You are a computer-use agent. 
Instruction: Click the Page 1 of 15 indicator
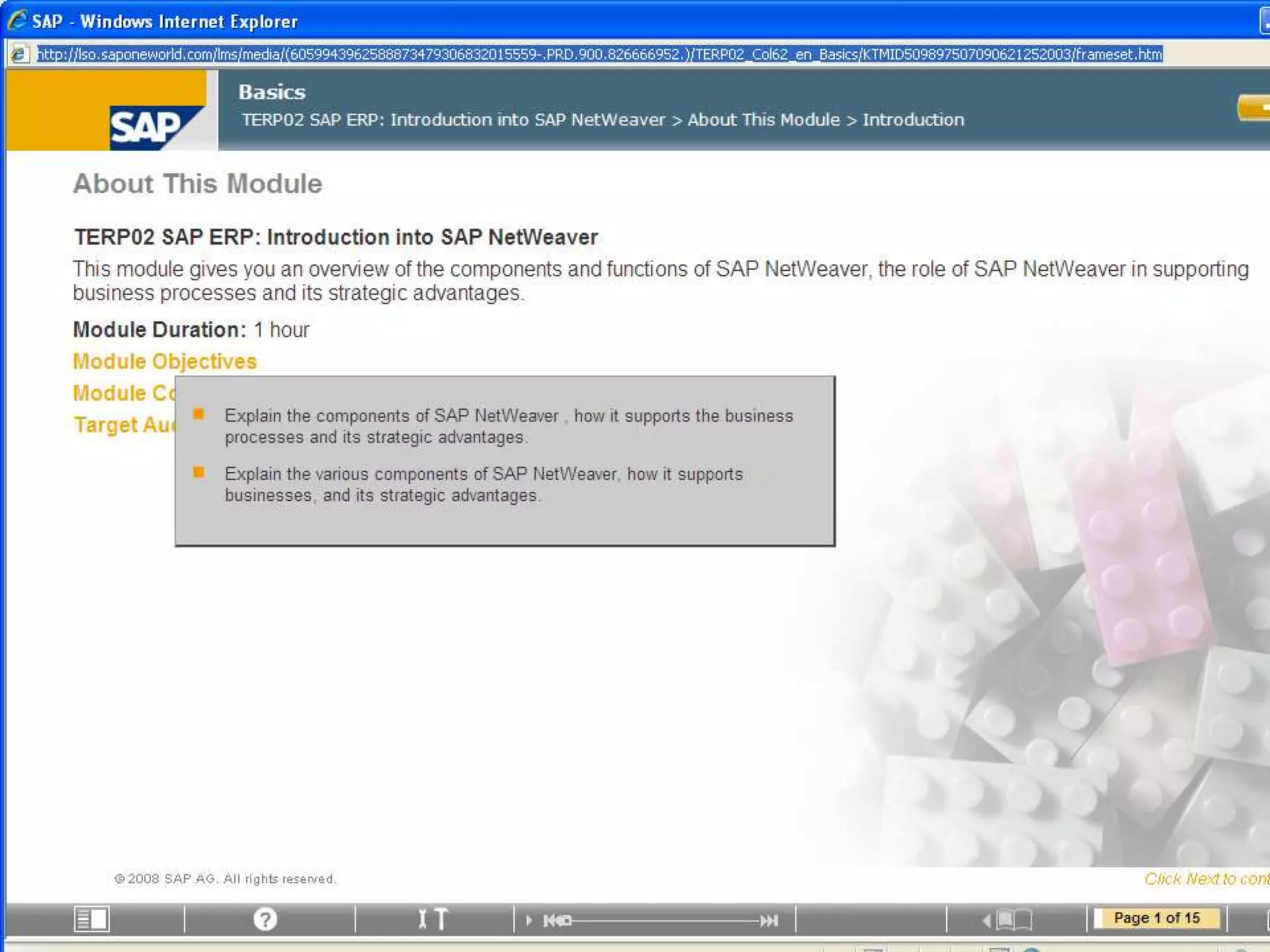coord(1157,918)
